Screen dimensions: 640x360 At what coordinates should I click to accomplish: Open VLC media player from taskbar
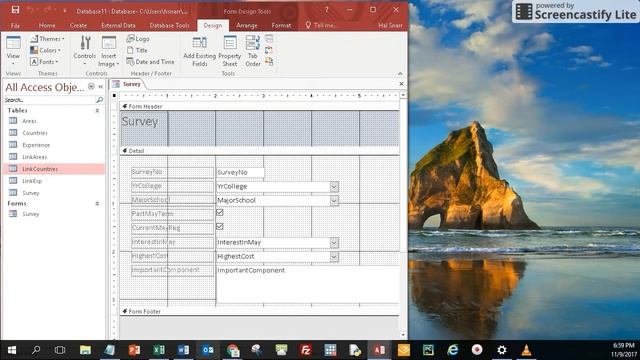[526, 350]
